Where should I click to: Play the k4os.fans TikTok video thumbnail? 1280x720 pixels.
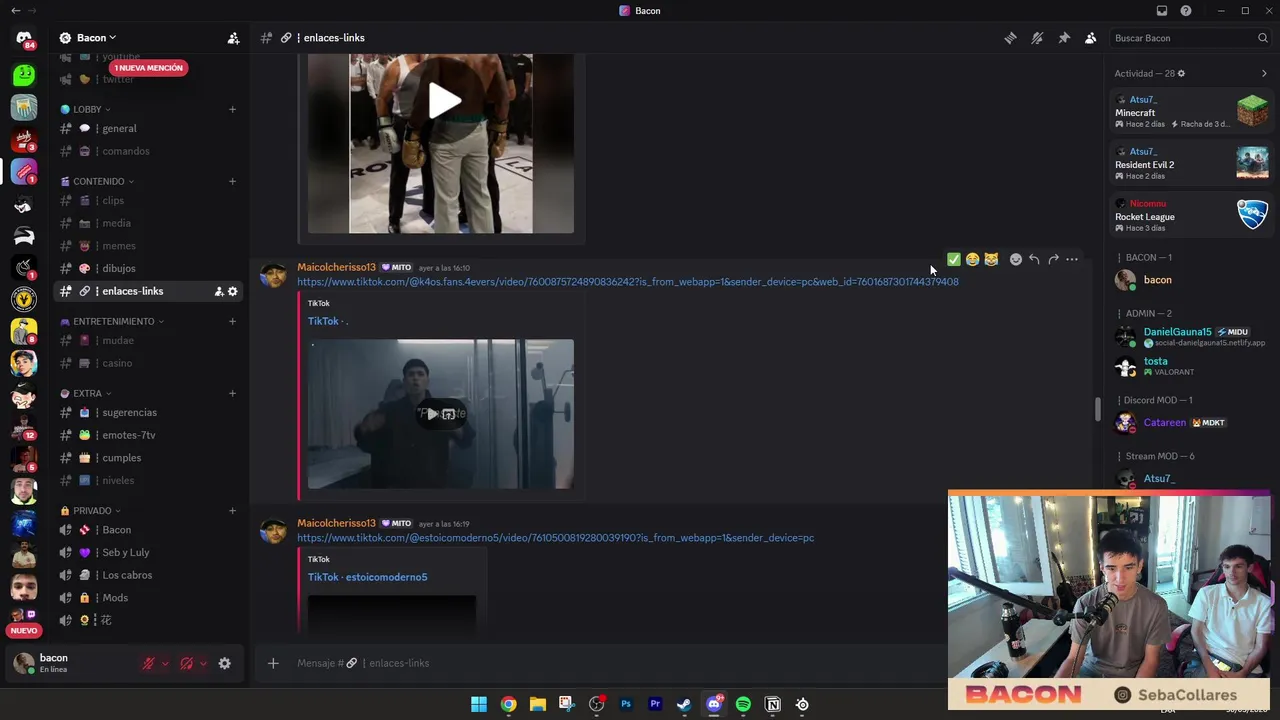coord(441,414)
